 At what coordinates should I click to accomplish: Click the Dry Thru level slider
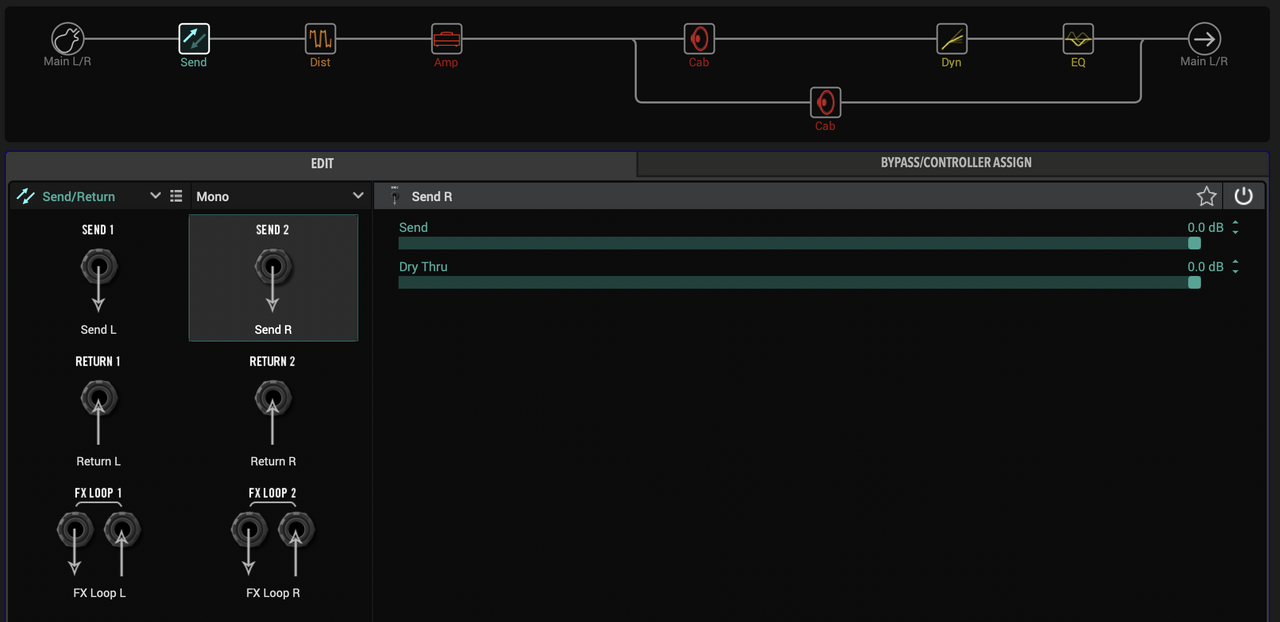point(798,283)
